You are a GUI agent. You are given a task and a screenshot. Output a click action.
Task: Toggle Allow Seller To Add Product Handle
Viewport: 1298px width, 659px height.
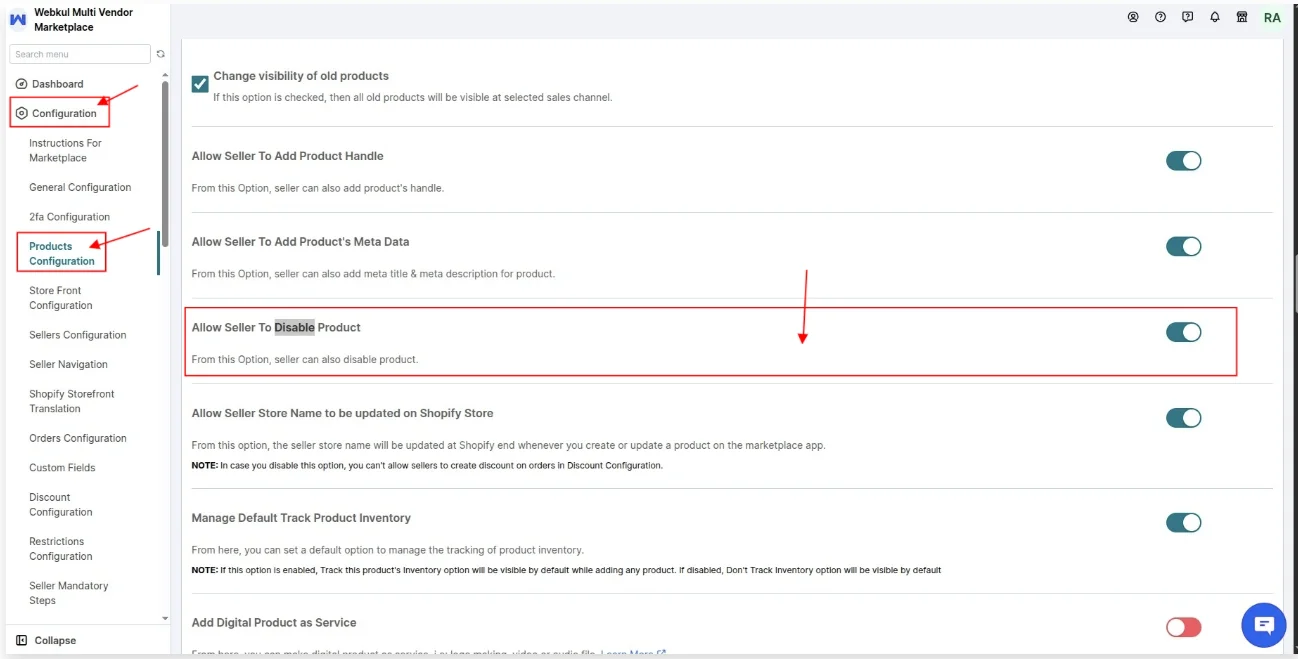coord(1183,161)
